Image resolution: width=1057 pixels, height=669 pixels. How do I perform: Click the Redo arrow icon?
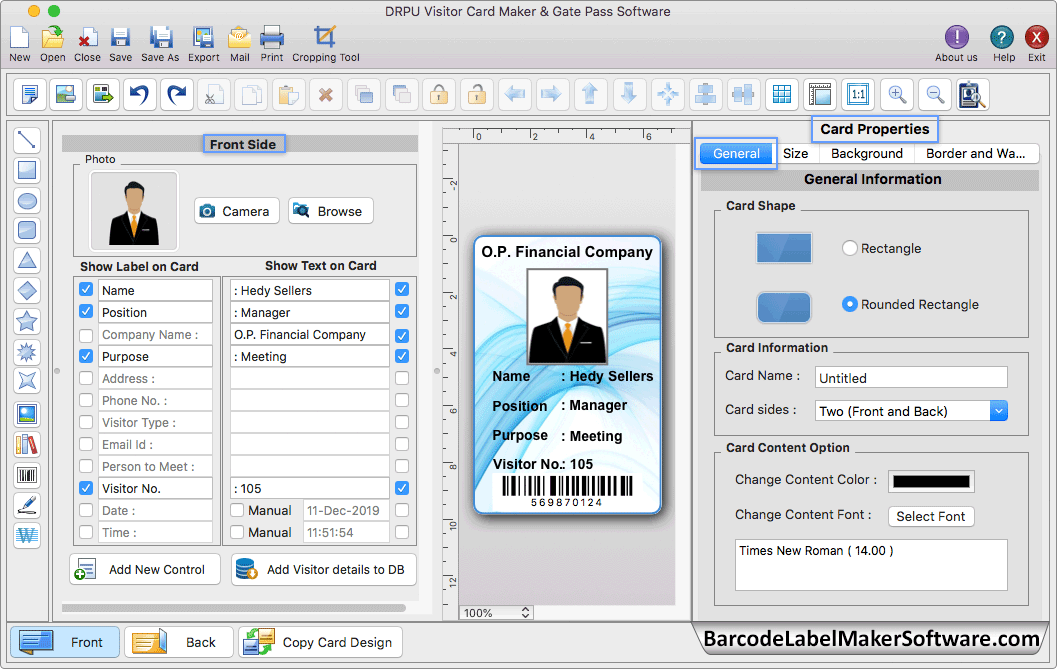click(177, 94)
